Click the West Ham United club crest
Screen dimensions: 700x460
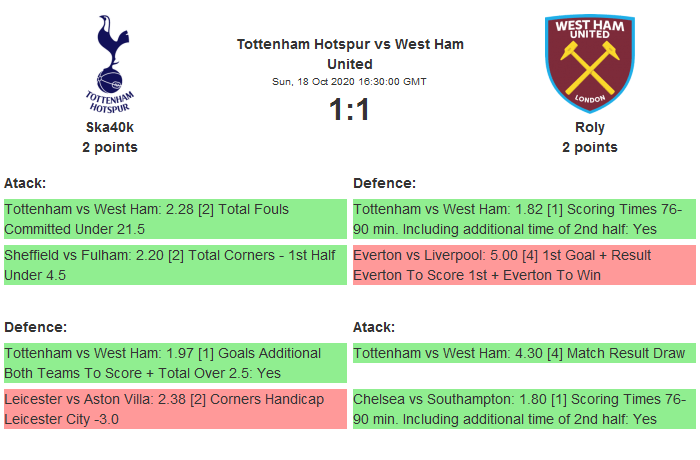pos(589,62)
